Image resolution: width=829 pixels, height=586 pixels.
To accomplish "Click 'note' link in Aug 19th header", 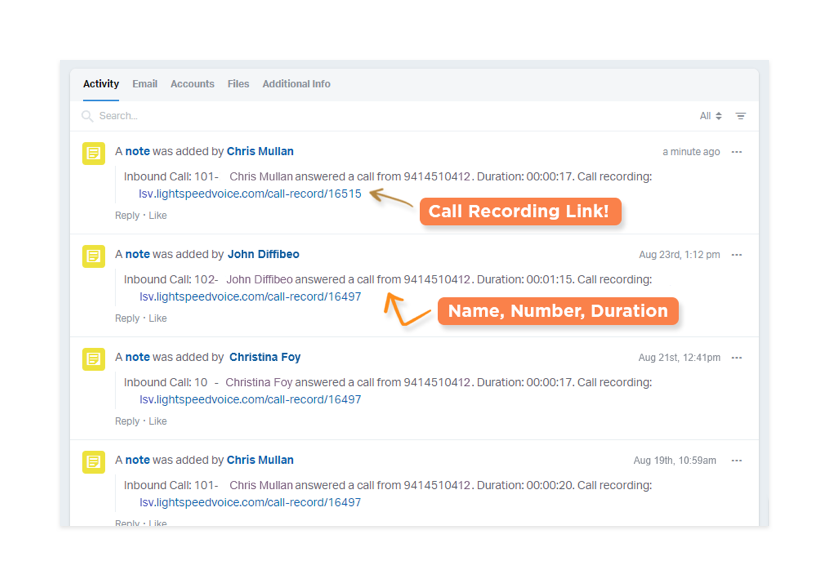I will (137, 460).
